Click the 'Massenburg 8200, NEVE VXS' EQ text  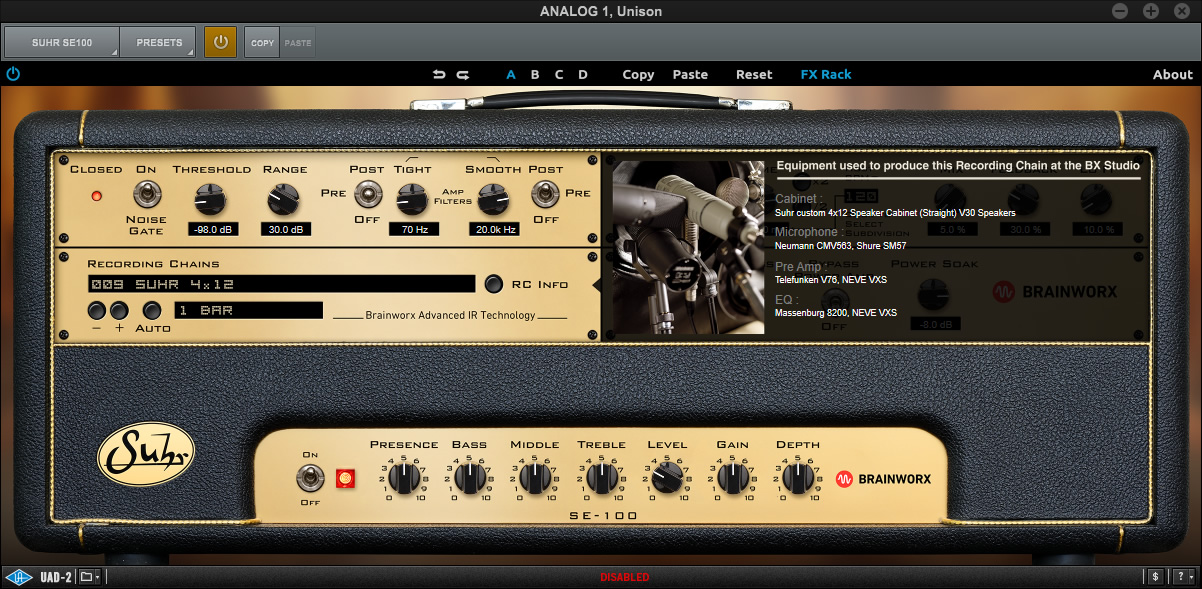pyautogui.click(x=836, y=313)
